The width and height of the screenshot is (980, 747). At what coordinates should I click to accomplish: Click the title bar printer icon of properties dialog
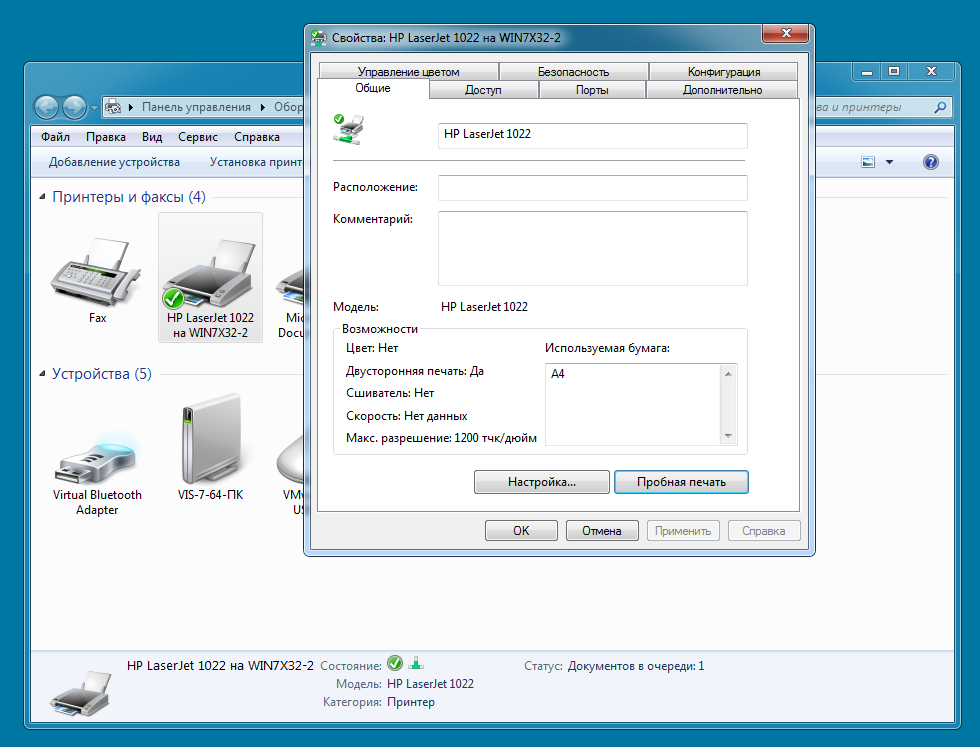click(319, 38)
